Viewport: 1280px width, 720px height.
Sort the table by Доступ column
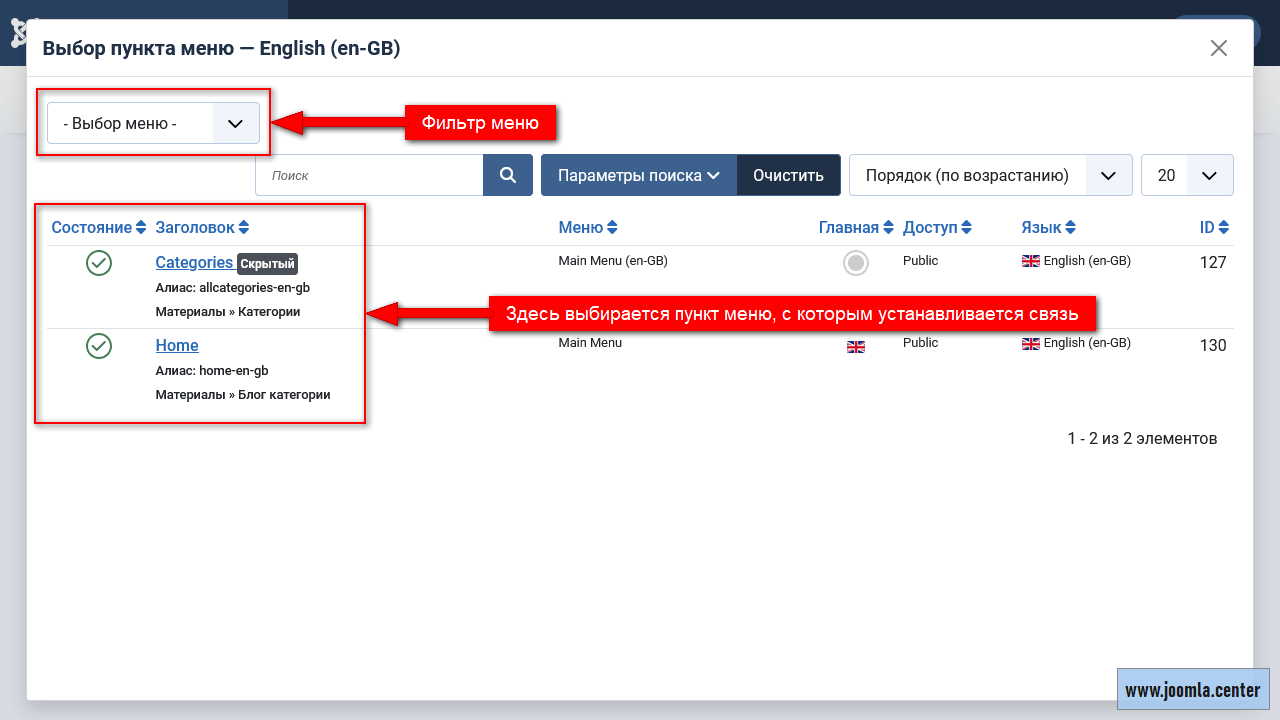coord(937,228)
